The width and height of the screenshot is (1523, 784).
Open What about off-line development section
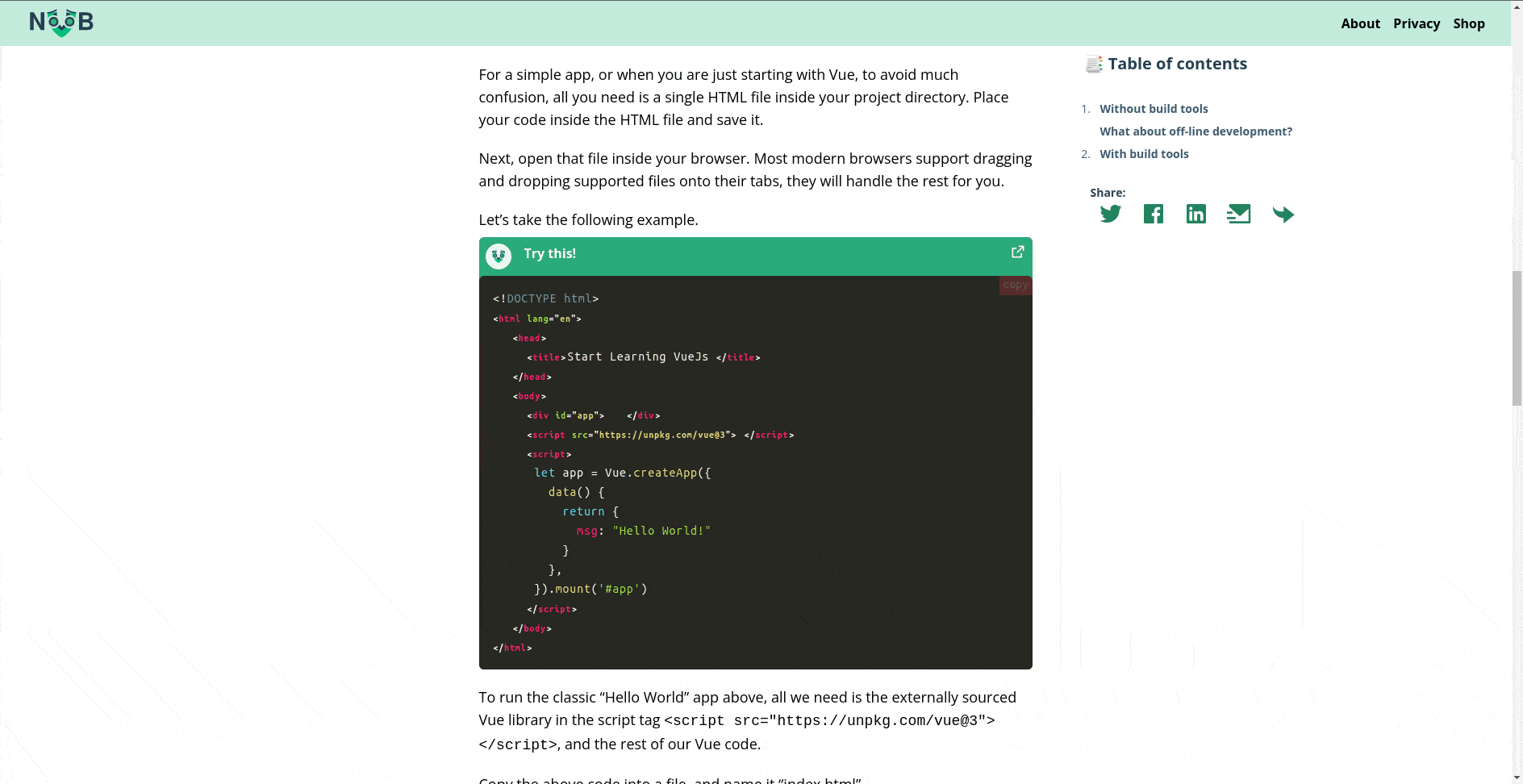[1195, 131]
